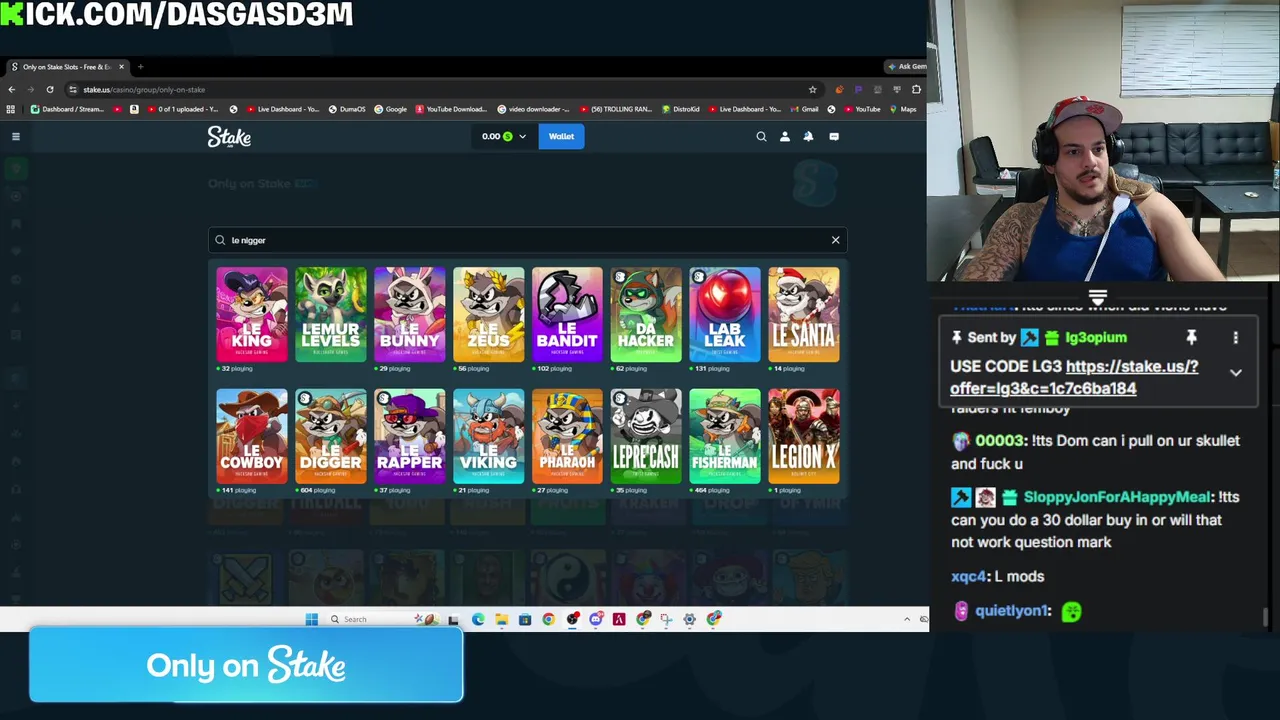Launch the Lab Leak slot

pyautogui.click(x=726, y=314)
